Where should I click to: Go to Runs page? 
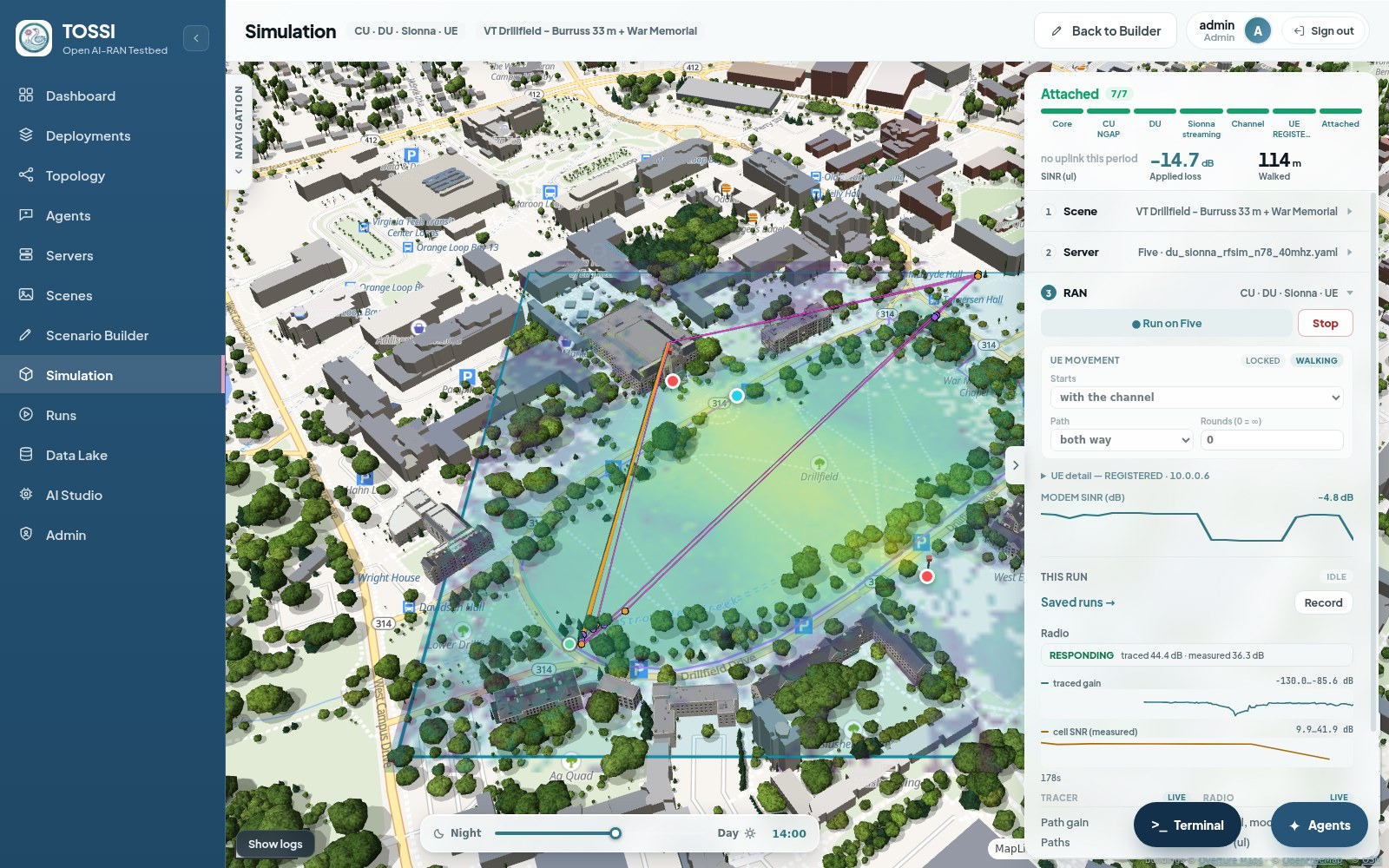112,415
